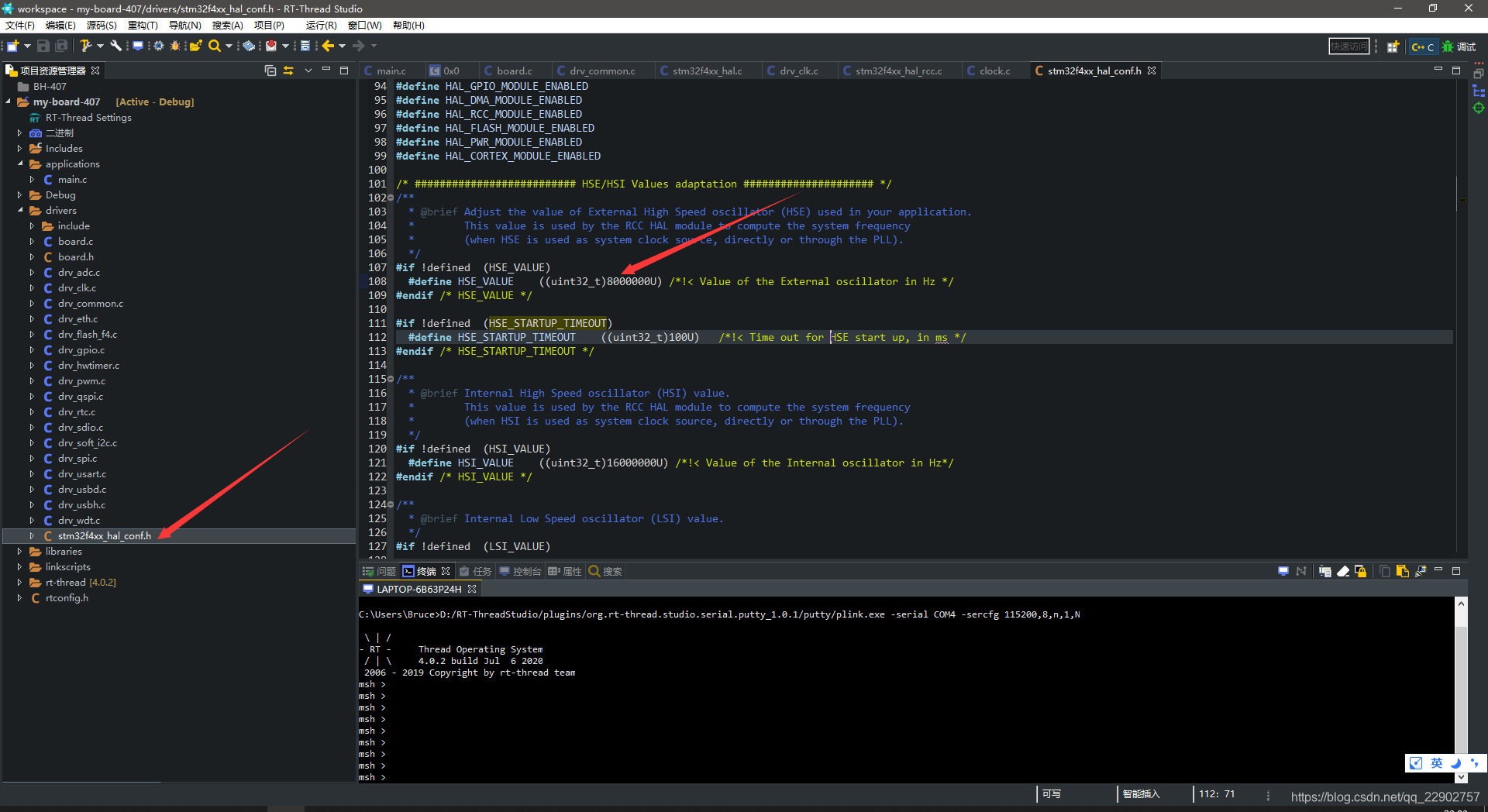Collapse the applications folder
This screenshot has height=812, width=1488.
click(20, 163)
